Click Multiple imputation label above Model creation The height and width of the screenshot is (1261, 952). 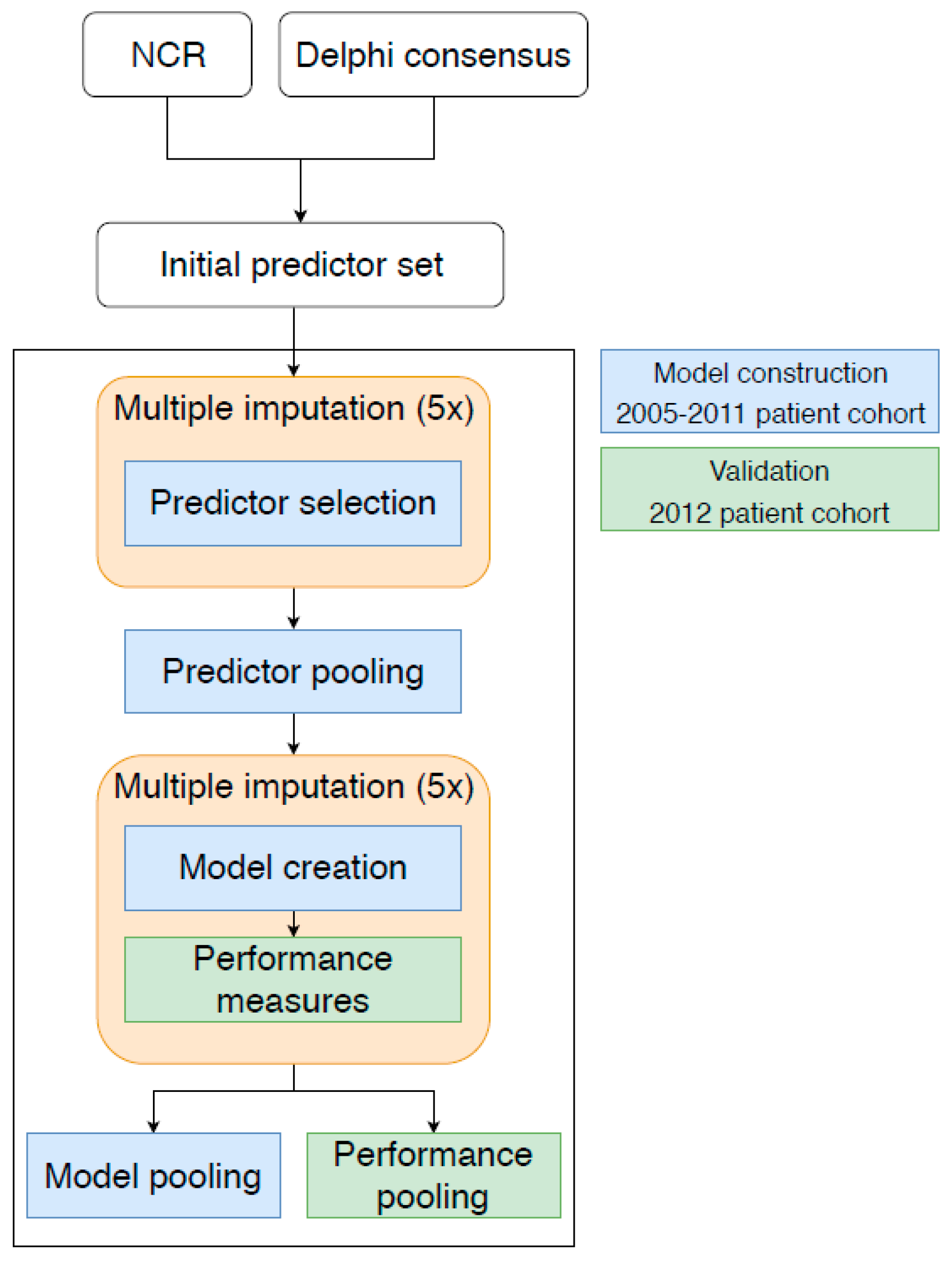tap(294, 787)
